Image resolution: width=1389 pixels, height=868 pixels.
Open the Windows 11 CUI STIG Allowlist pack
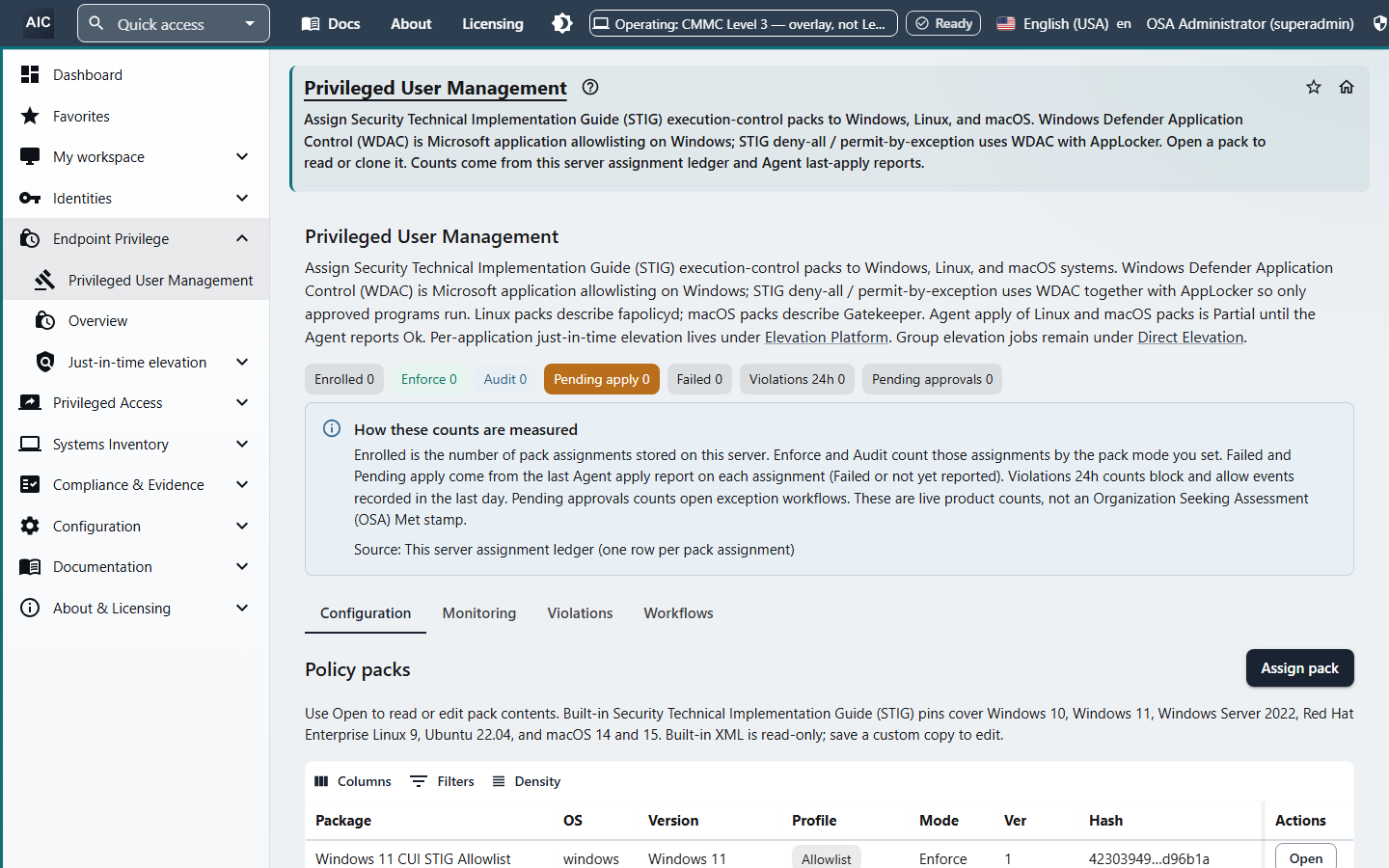(1306, 857)
